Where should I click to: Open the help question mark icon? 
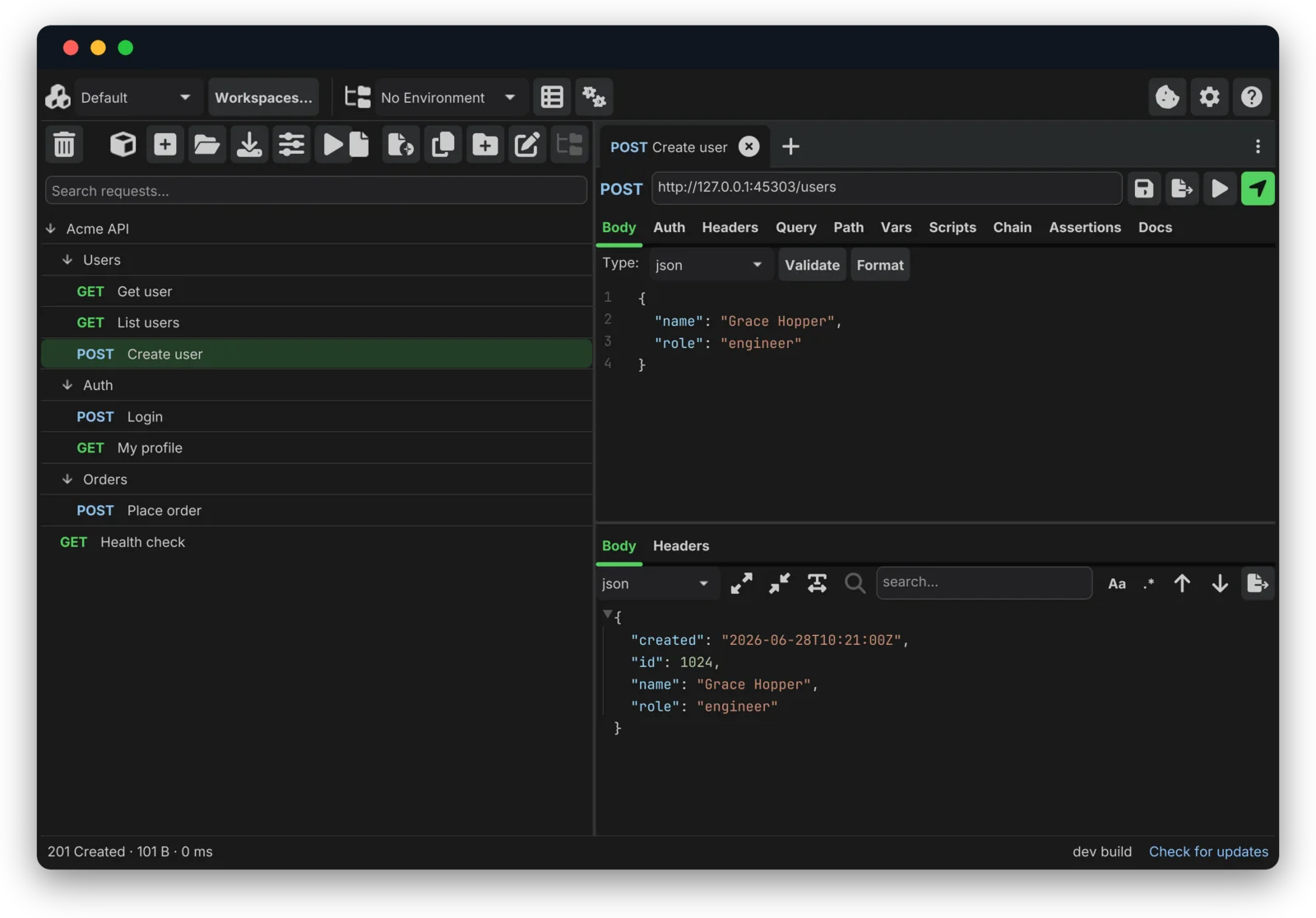[1251, 97]
